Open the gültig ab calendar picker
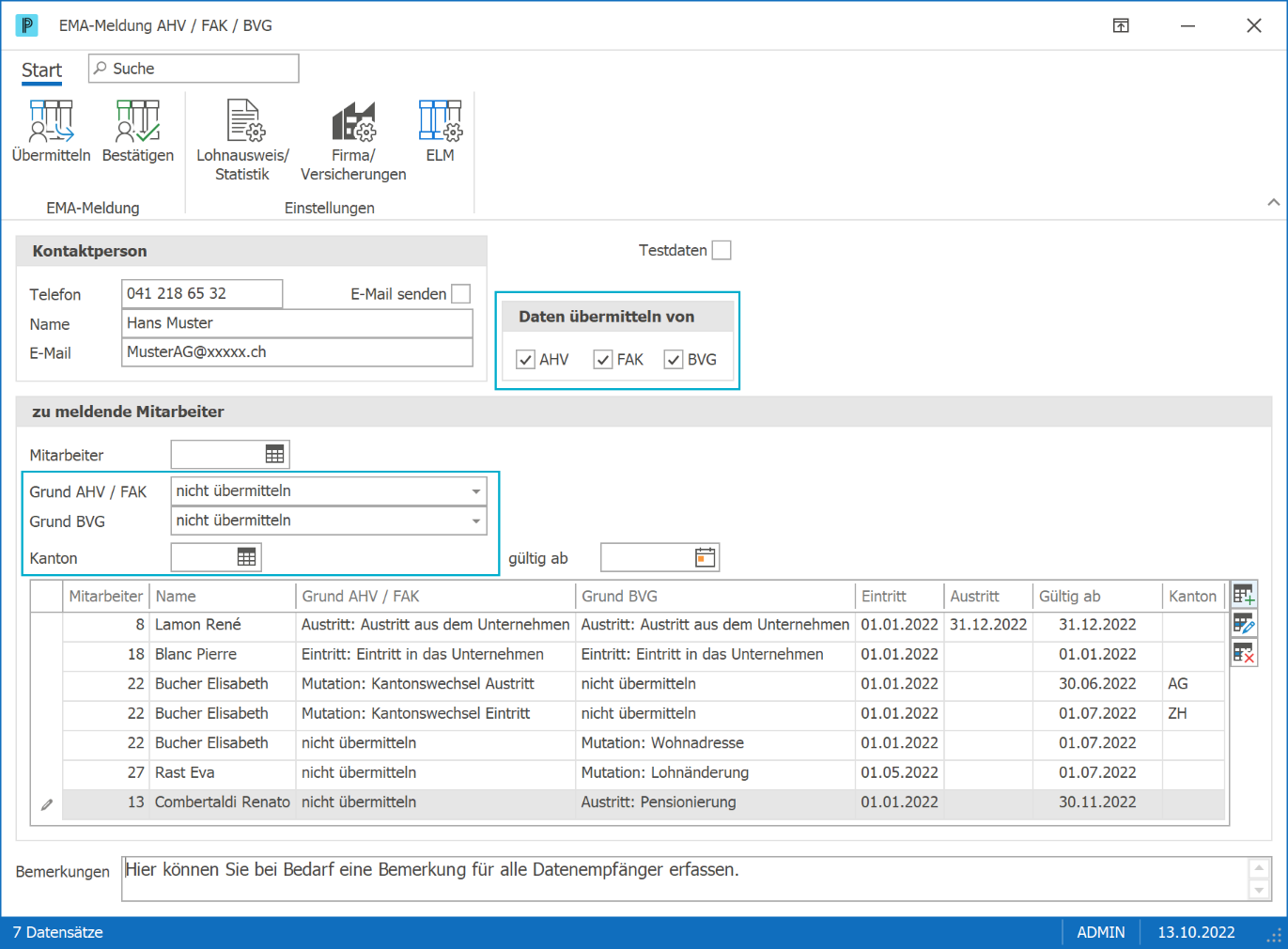 (705, 557)
